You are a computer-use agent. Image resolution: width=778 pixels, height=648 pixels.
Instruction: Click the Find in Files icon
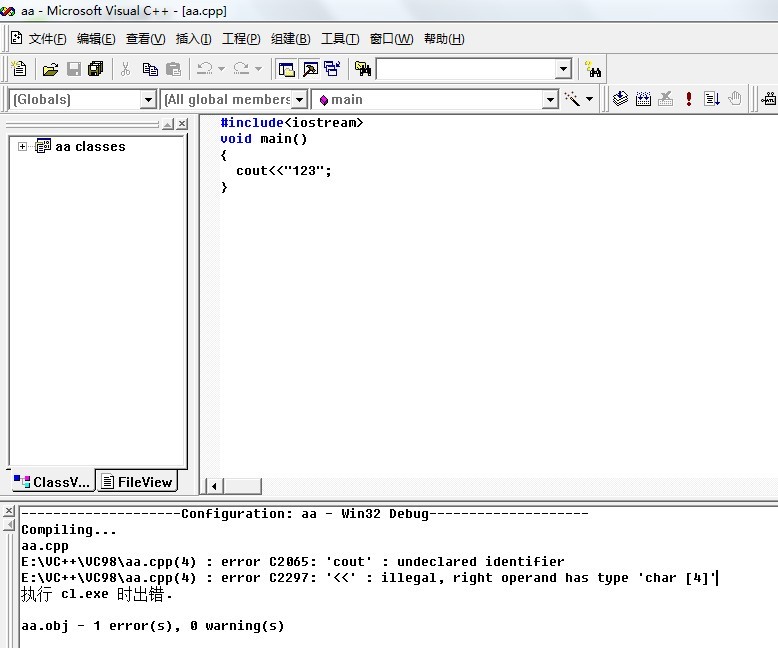click(x=363, y=69)
